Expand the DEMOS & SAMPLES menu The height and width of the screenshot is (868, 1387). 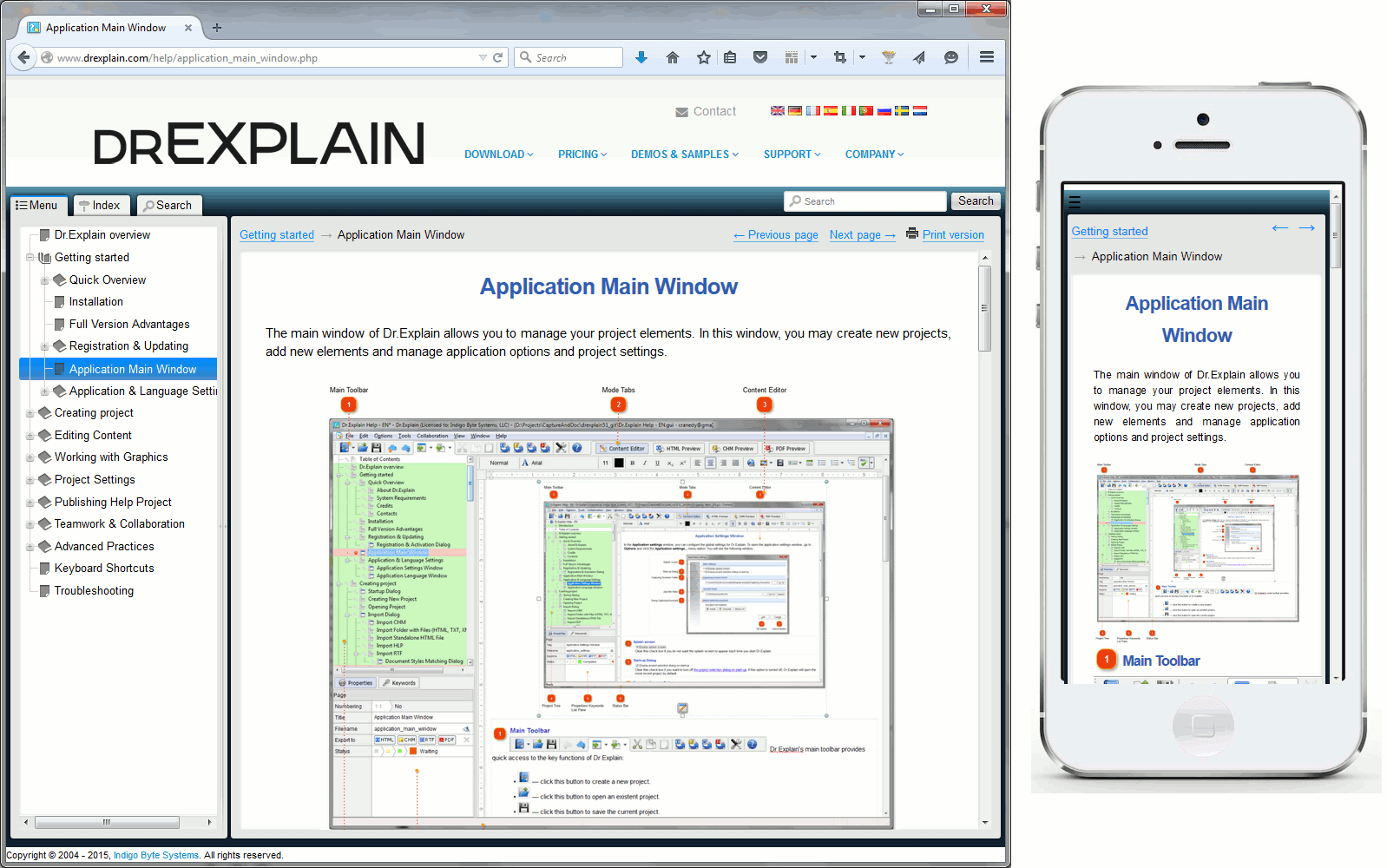coord(685,155)
